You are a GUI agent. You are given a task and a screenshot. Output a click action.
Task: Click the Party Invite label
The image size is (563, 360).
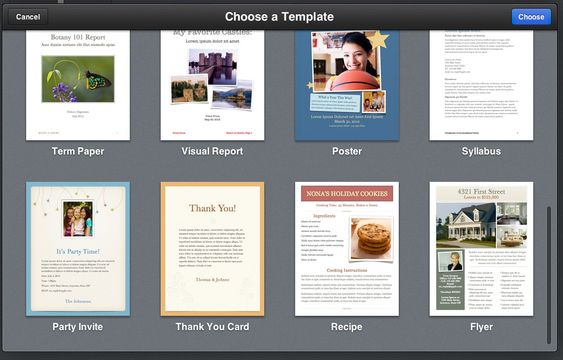pos(78,327)
